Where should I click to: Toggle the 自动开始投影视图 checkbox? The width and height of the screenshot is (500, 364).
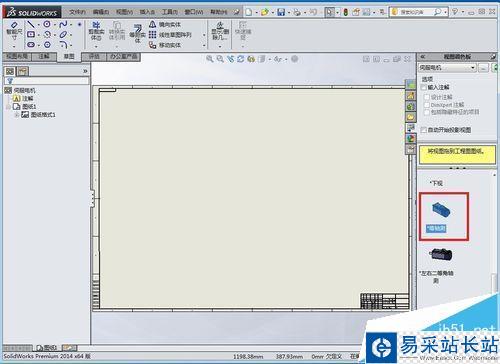point(424,130)
